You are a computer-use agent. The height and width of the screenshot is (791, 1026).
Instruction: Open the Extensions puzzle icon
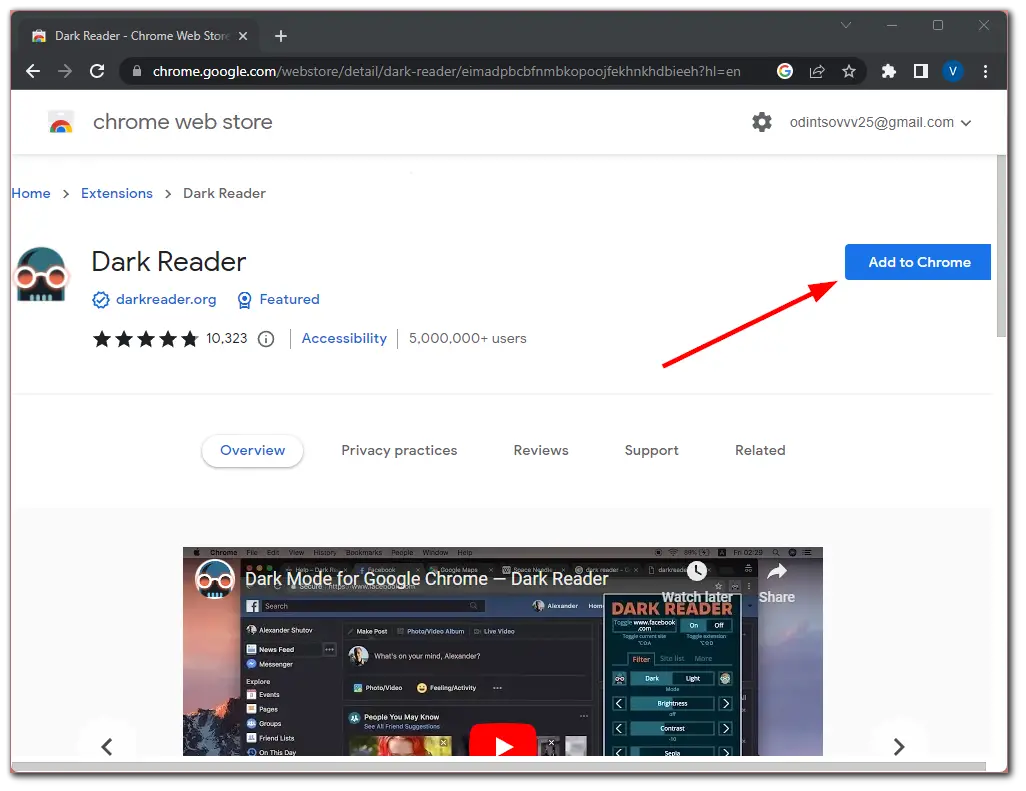pos(889,71)
